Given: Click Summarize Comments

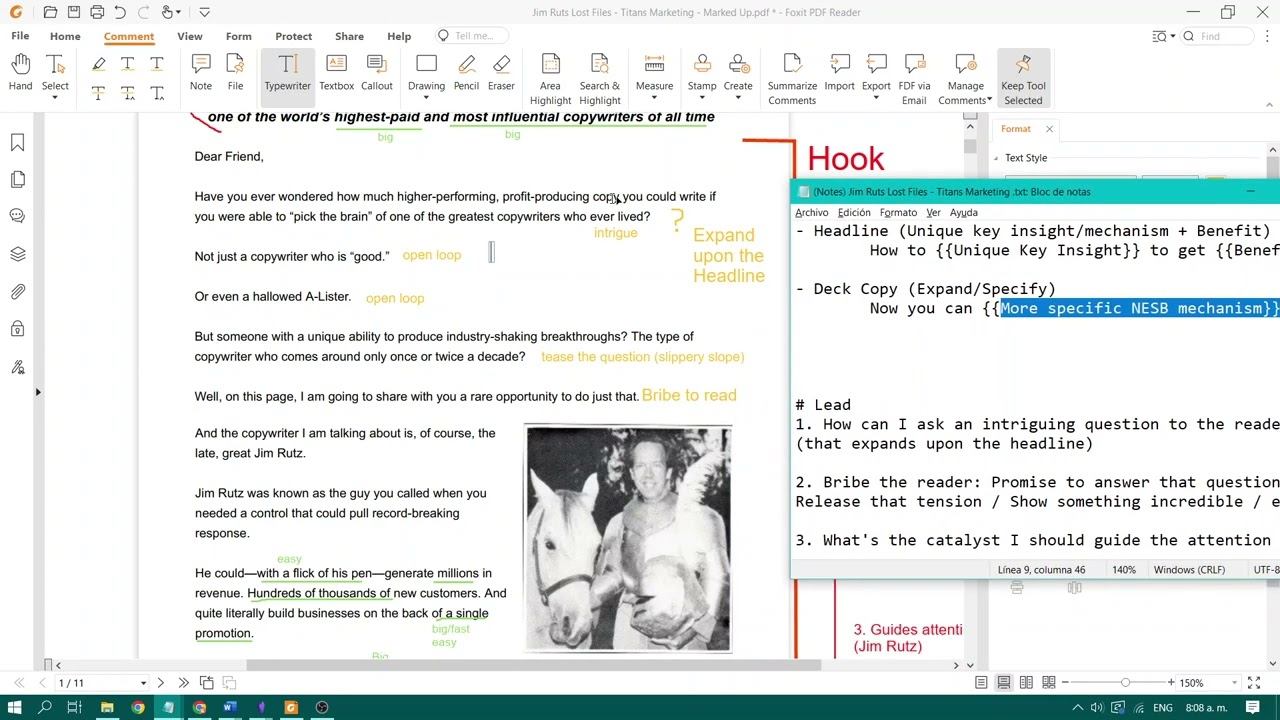Looking at the screenshot, I should coord(792,79).
